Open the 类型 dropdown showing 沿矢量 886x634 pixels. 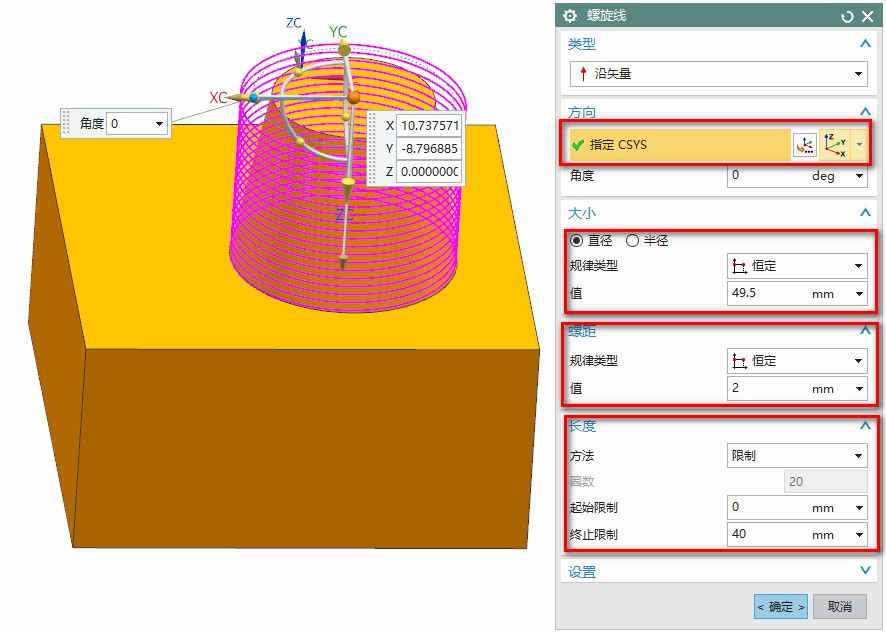[717, 74]
